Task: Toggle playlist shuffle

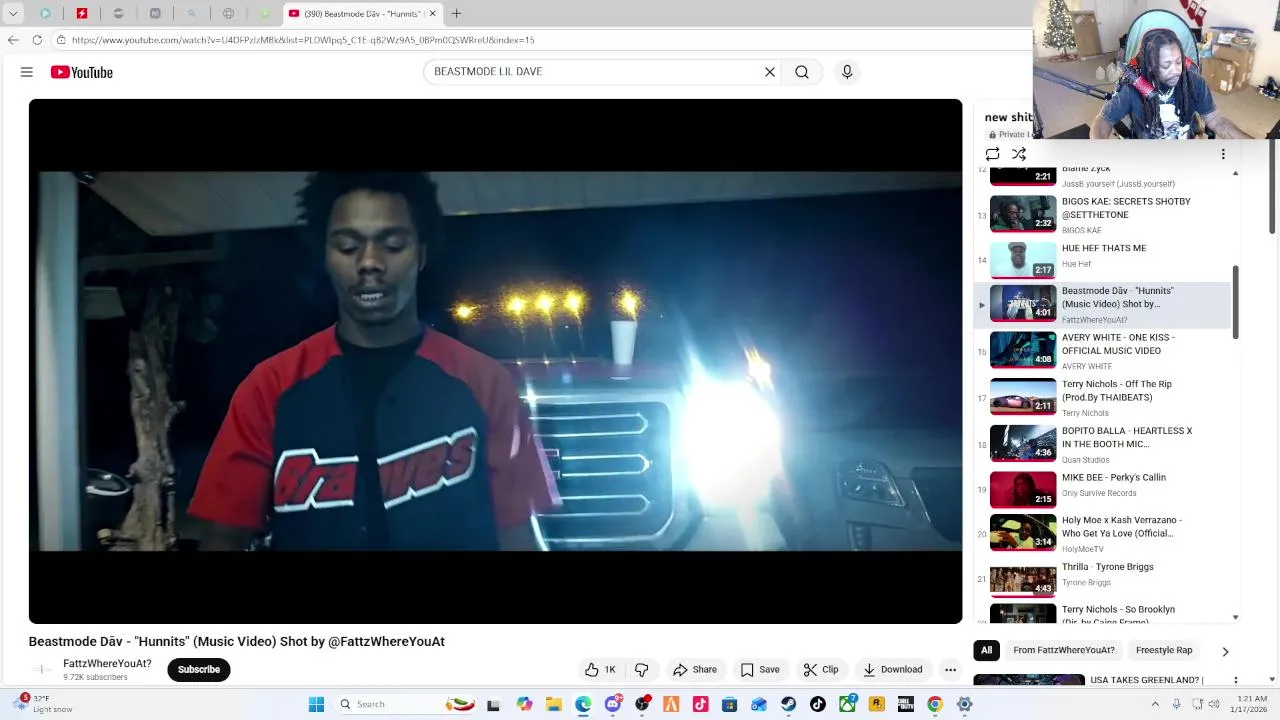Action: [1019, 154]
